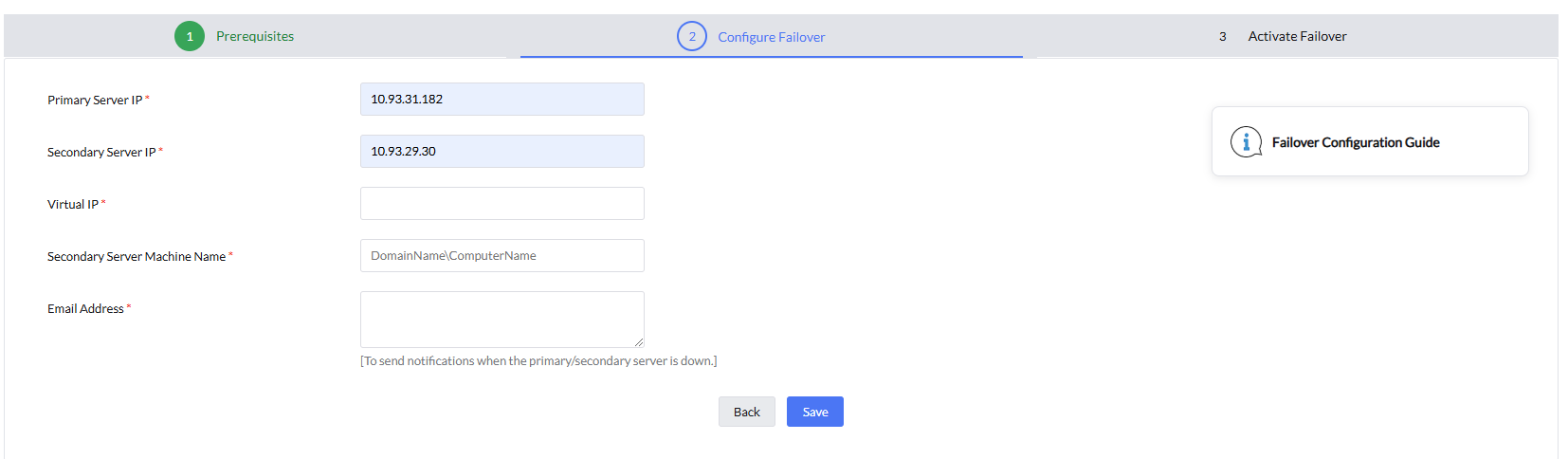Click the green step 1 circle icon
This screenshot has width=1568, height=459.
click(x=190, y=37)
